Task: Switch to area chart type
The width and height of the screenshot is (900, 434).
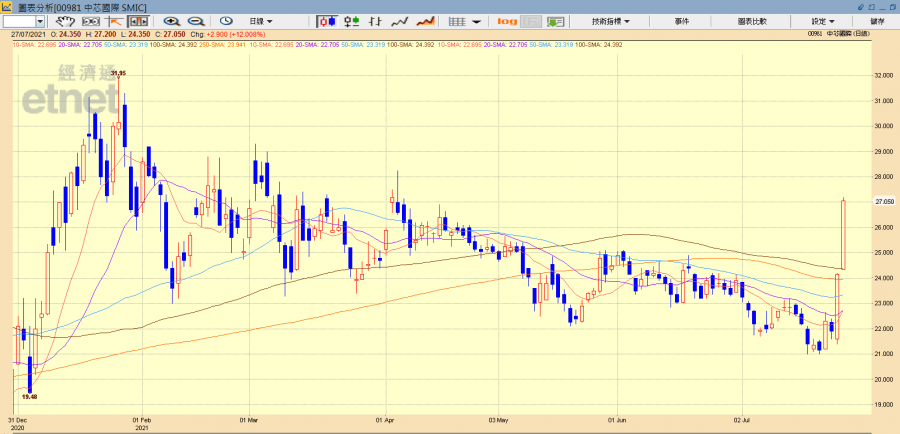Action: pos(425,21)
